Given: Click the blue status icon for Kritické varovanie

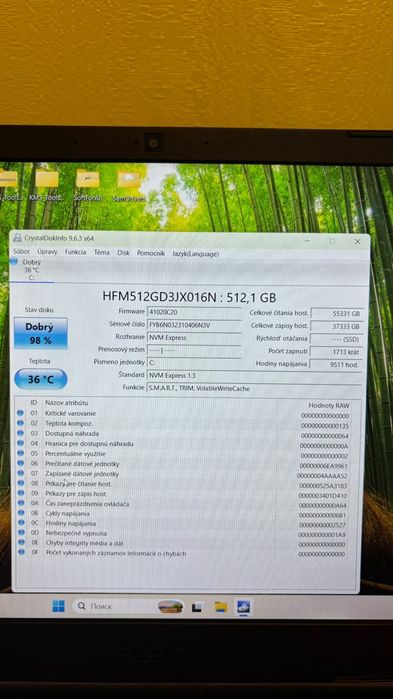Looking at the screenshot, I should (20, 413).
